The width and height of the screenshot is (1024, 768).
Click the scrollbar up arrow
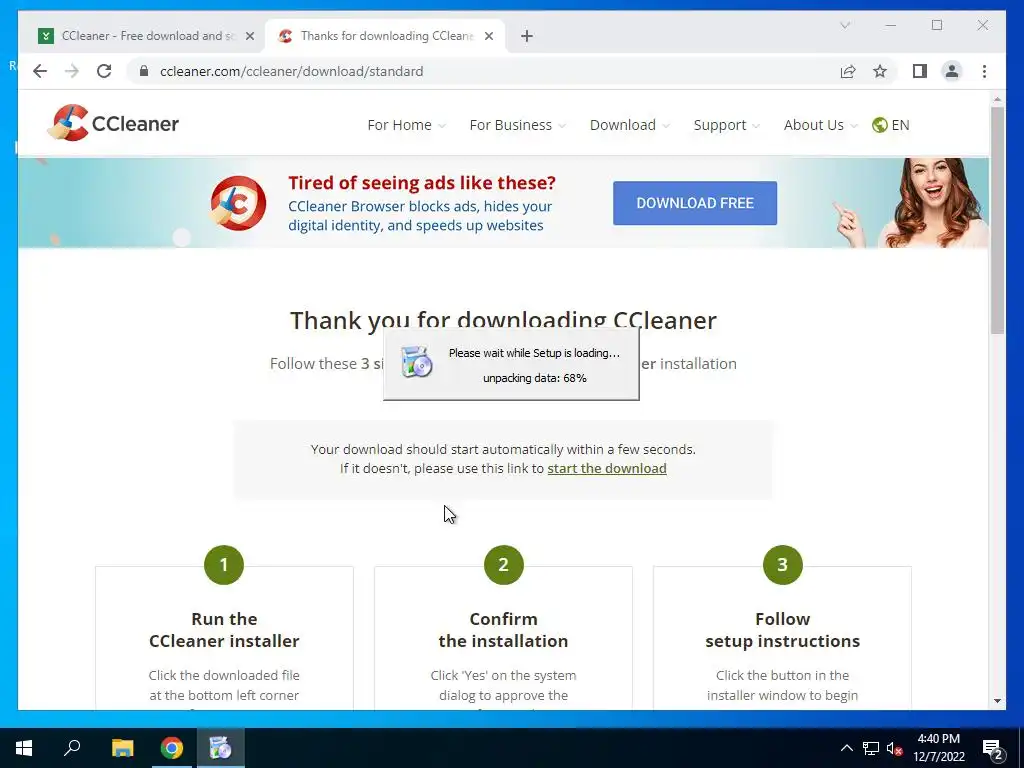point(997,99)
